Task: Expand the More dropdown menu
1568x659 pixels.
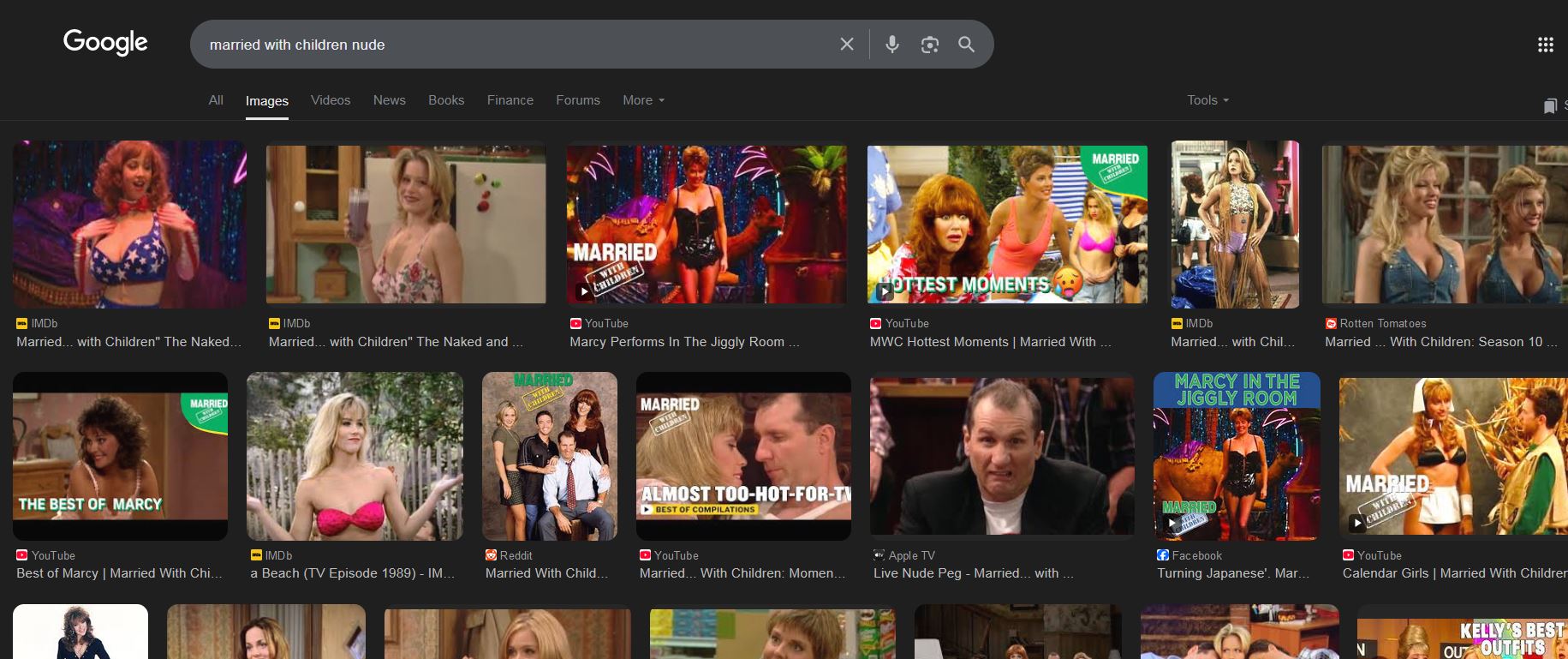Action: pos(643,100)
